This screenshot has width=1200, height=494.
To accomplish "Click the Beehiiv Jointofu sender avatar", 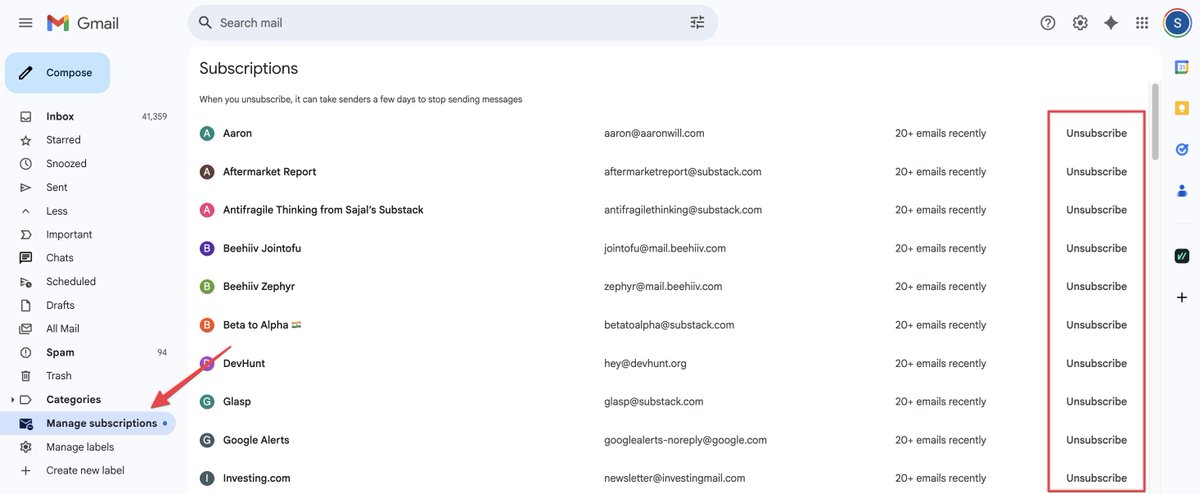I will pyautogui.click(x=207, y=248).
